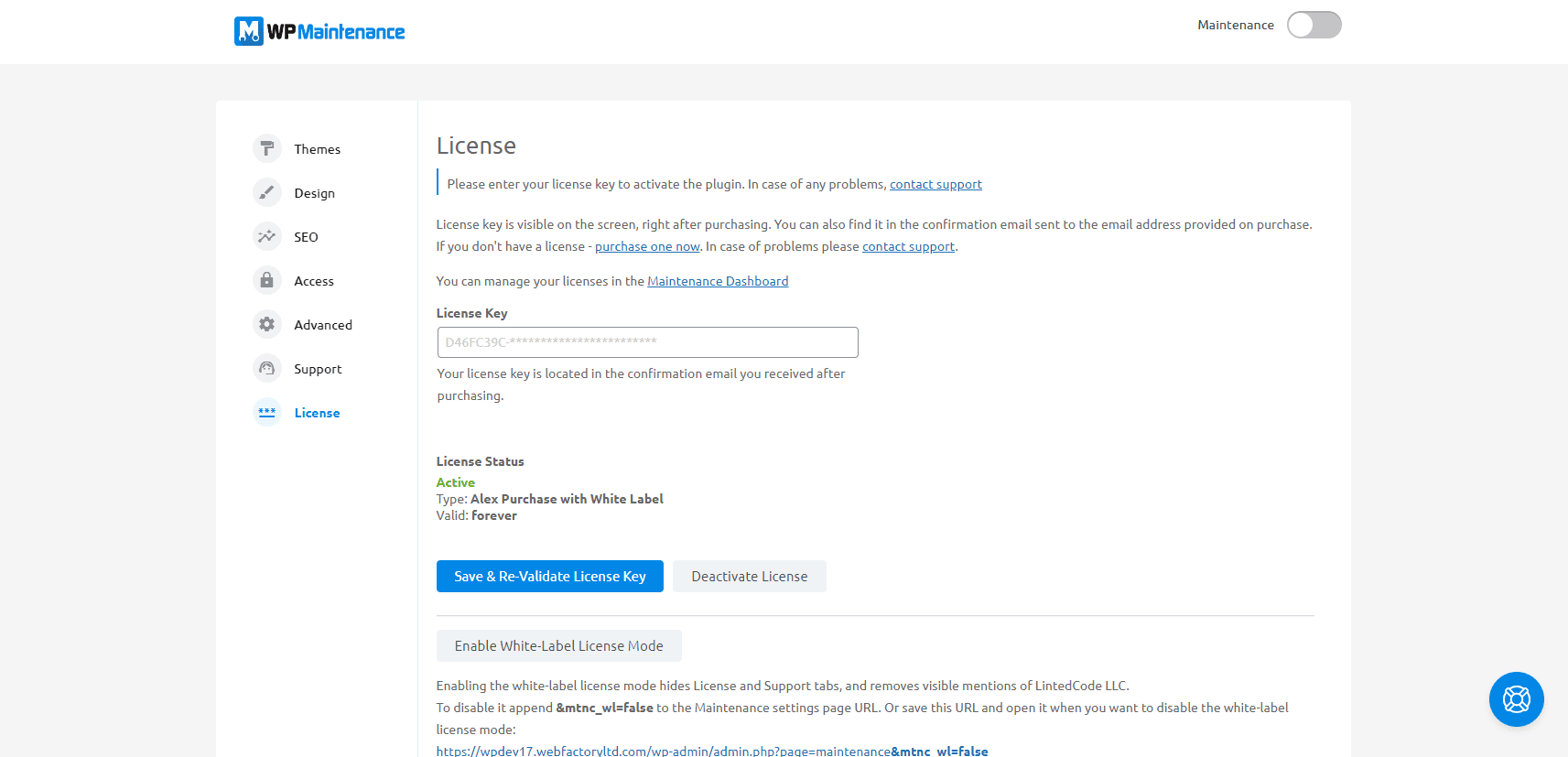Viewport: 1568px width, 757px height.
Task: Click the Deactivate License button
Action: (x=750, y=576)
